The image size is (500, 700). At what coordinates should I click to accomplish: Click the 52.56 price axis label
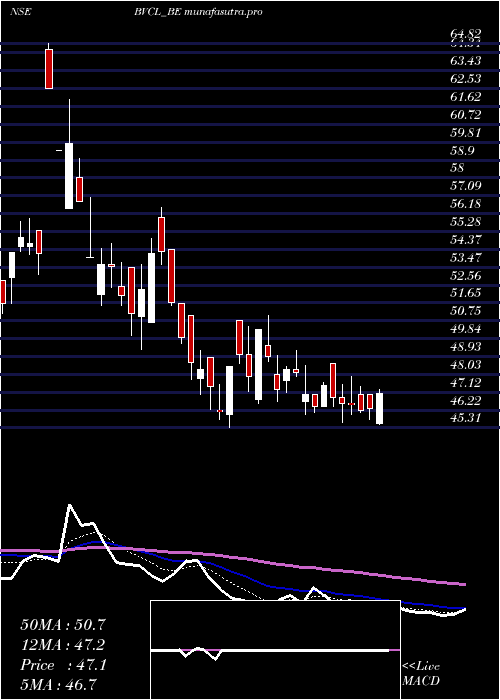pos(466,275)
